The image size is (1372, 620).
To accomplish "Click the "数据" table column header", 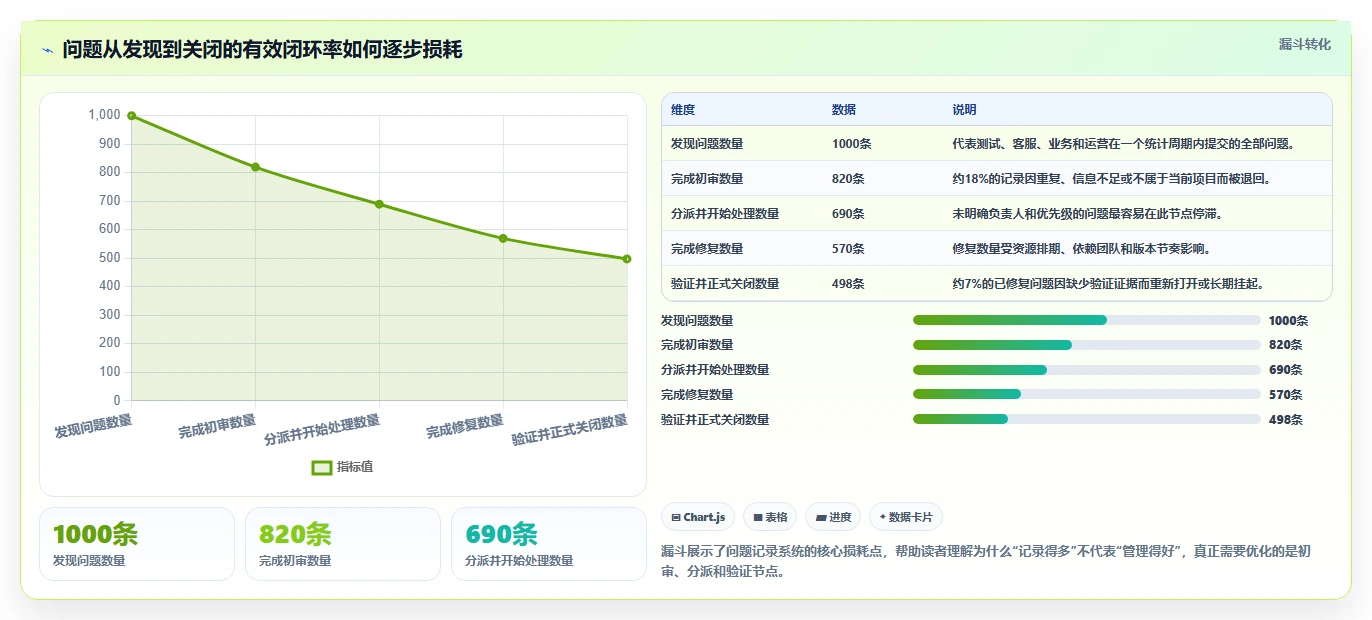I will 844,110.
